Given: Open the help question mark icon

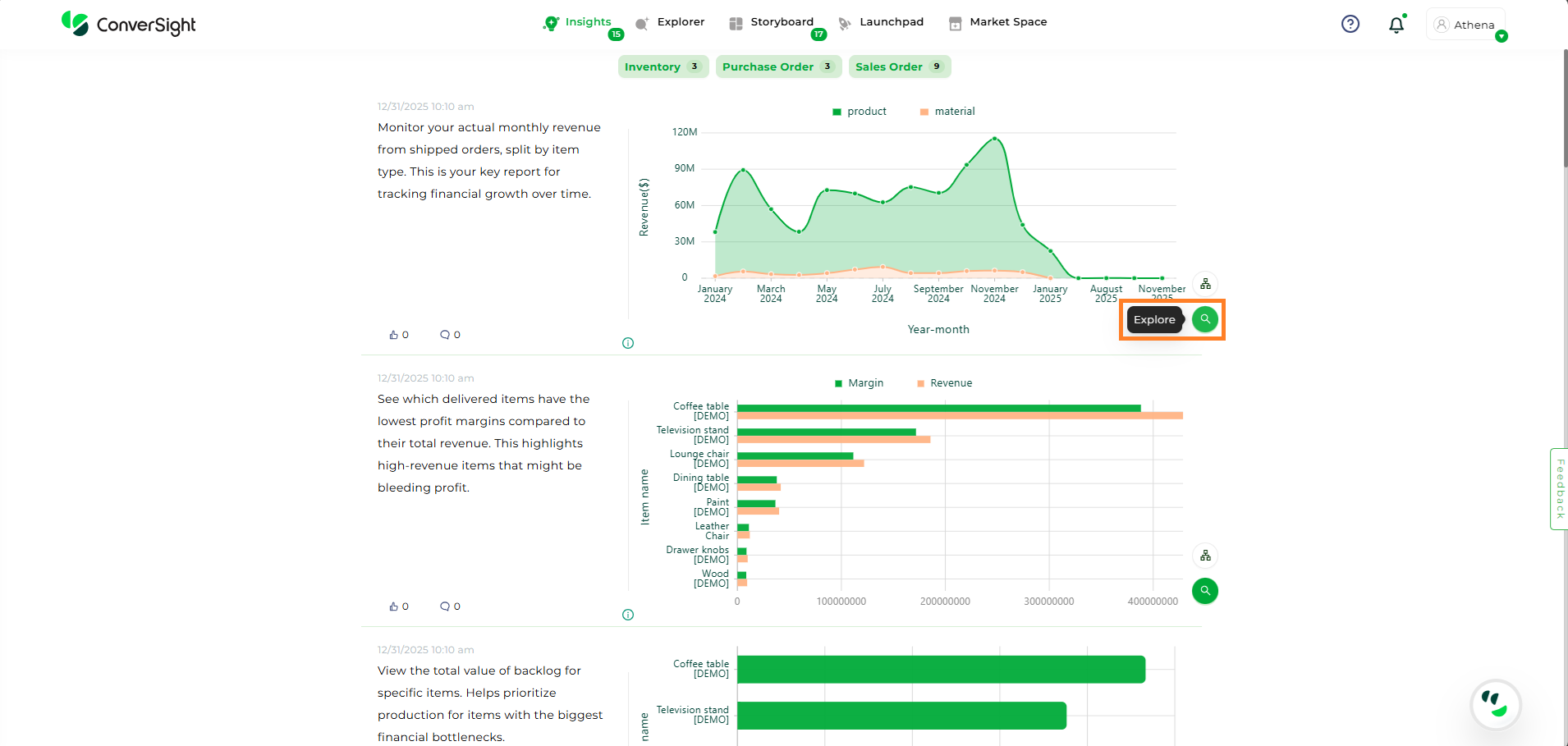Looking at the screenshot, I should point(1350,25).
